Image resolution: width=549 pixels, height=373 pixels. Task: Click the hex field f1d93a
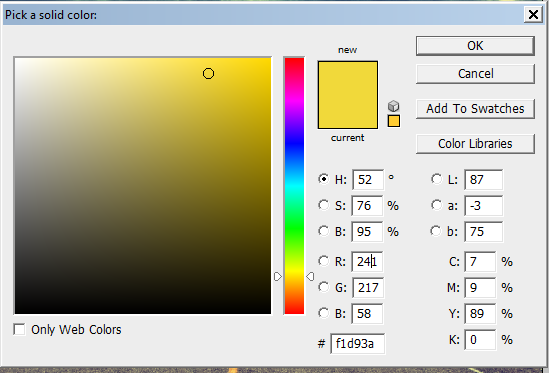357,344
